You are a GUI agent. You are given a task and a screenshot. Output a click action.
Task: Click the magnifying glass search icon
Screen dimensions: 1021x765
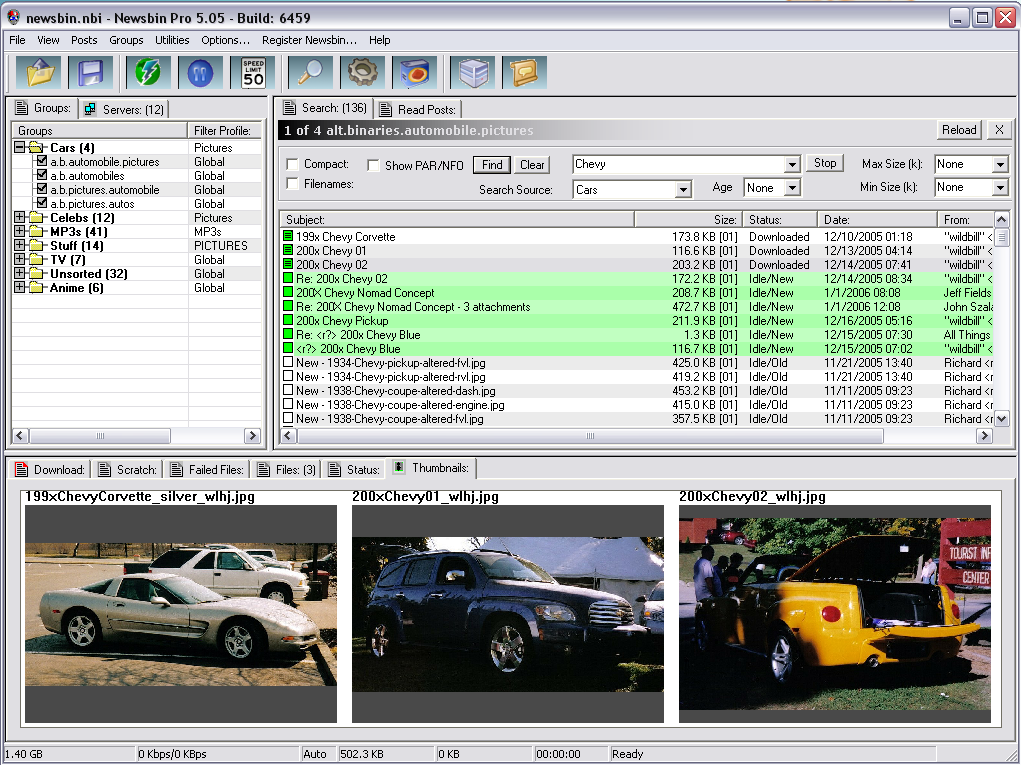click(x=310, y=73)
